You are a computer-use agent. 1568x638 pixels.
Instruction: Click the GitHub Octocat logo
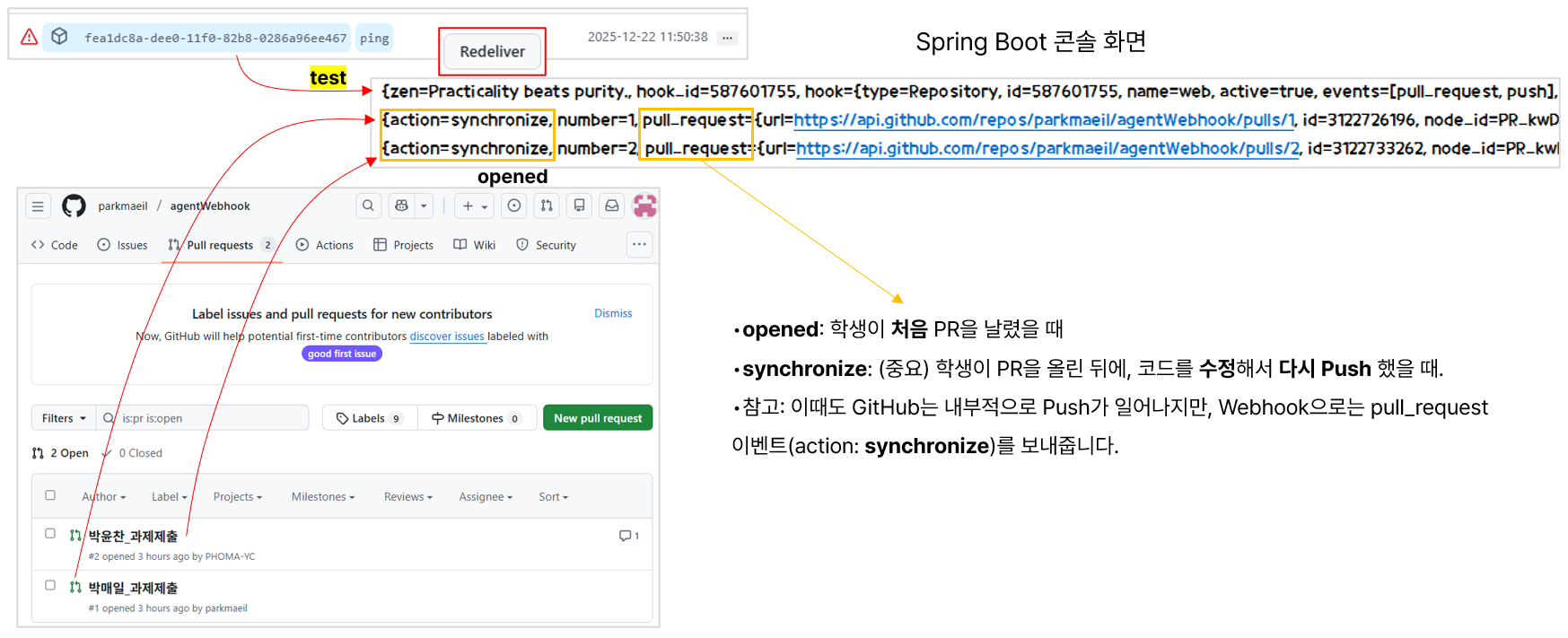[x=74, y=206]
